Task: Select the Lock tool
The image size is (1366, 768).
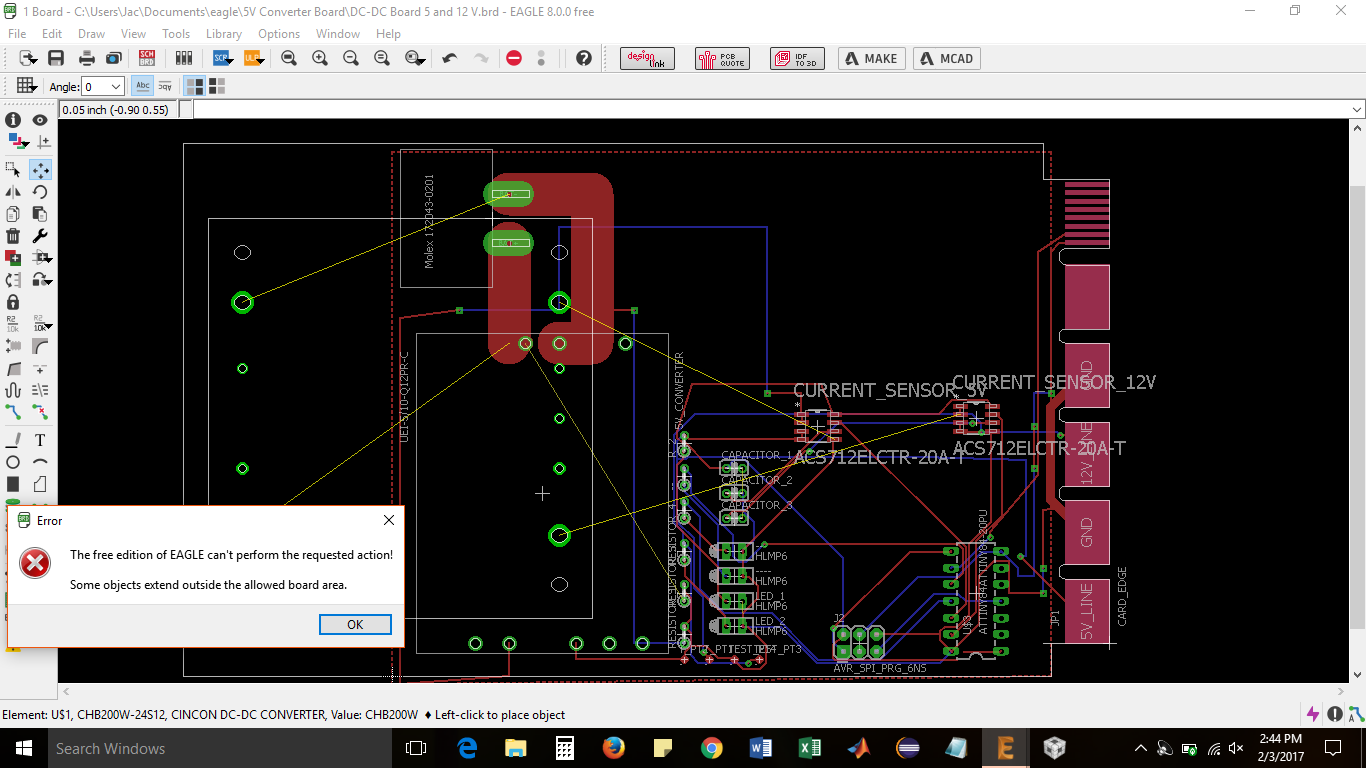Action: click(x=13, y=302)
